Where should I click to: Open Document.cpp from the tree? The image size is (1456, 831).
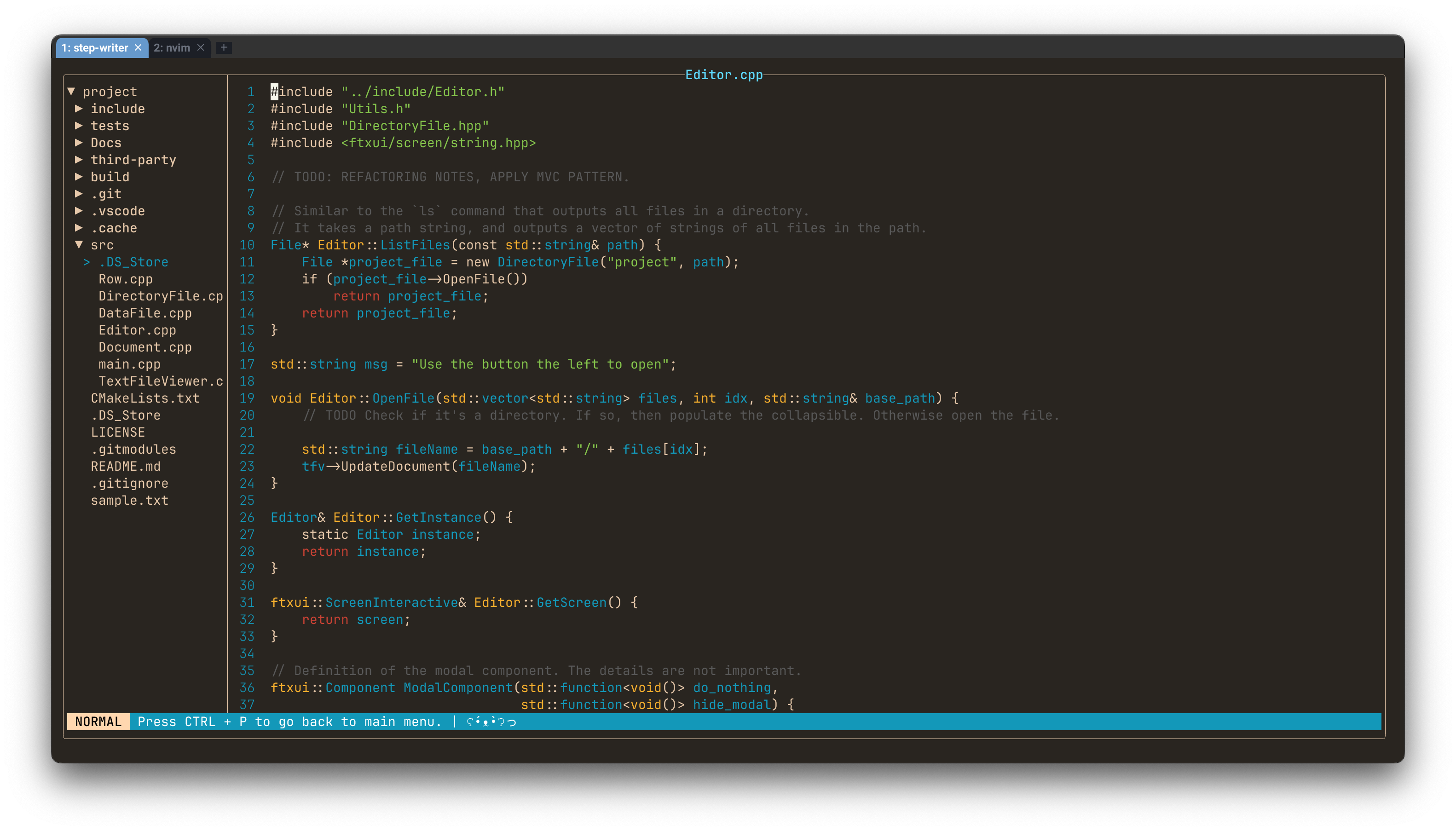pyautogui.click(x=145, y=347)
